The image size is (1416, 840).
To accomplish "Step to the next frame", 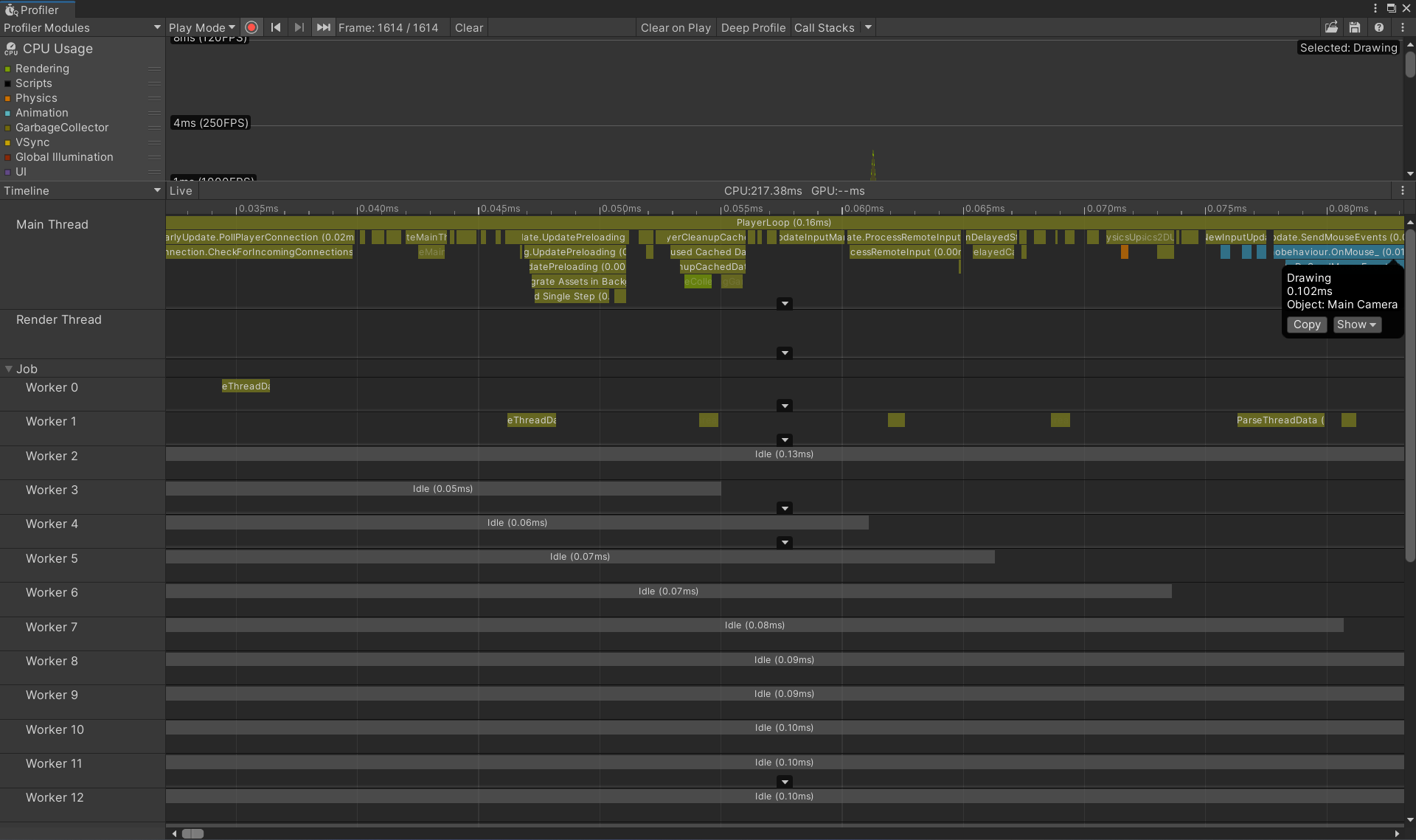I will click(x=299, y=27).
